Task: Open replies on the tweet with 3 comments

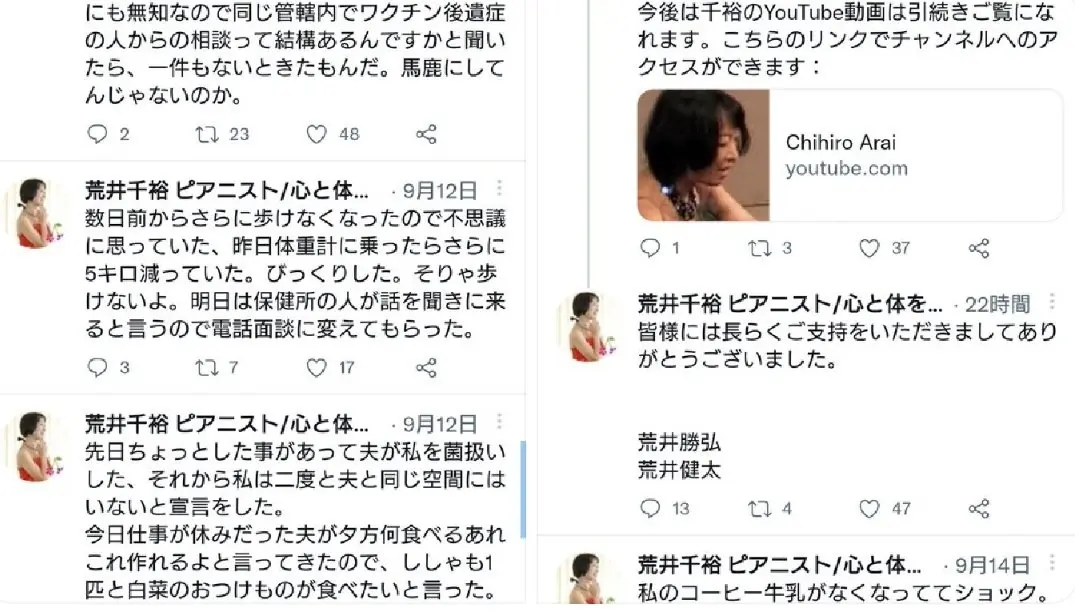Action: 97,368
